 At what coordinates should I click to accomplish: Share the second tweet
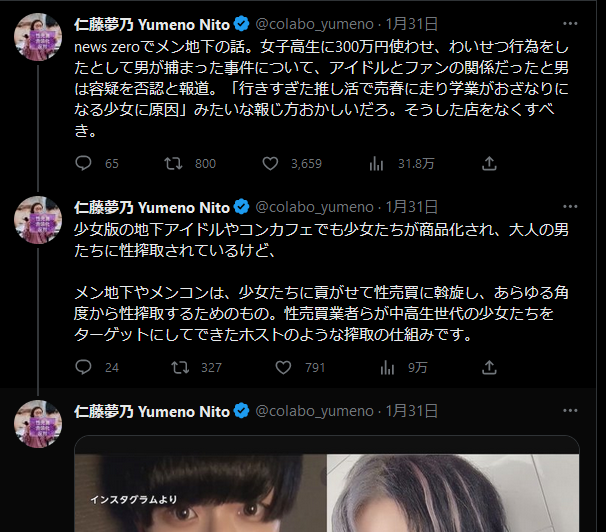tap(489, 367)
